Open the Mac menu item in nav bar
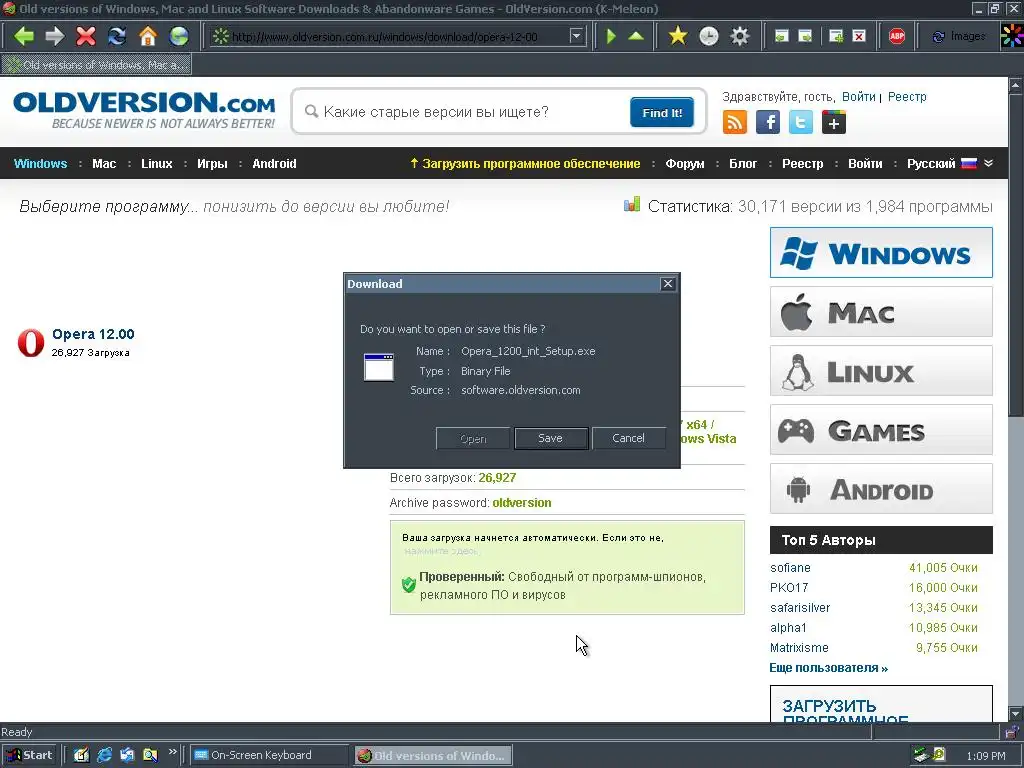Viewport: 1024px width, 768px height. point(104,163)
